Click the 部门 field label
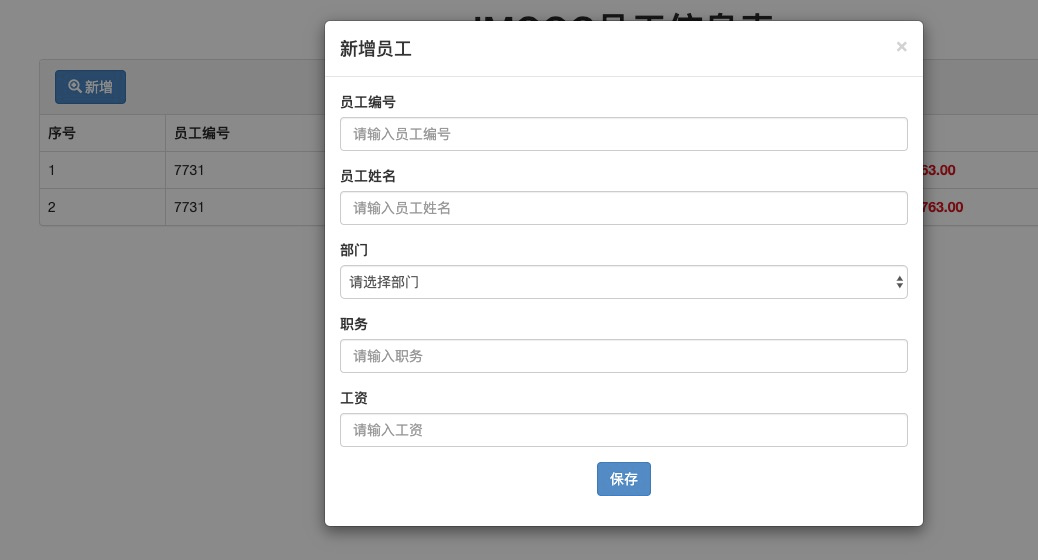This screenshot has height=560, width=1038. tap(354, 250)
